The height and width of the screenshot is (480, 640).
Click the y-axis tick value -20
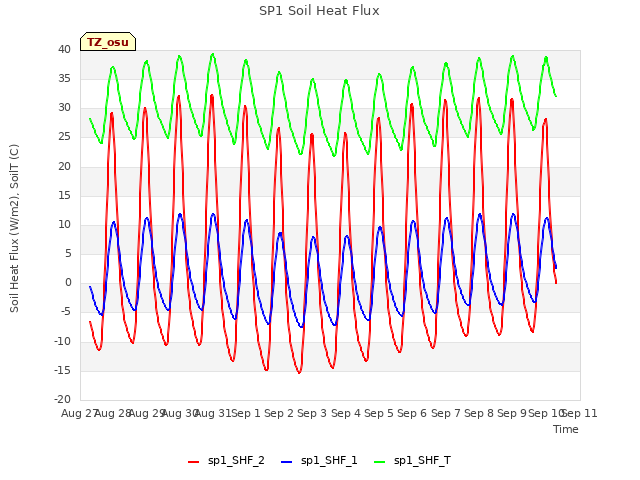pos(62,399)
